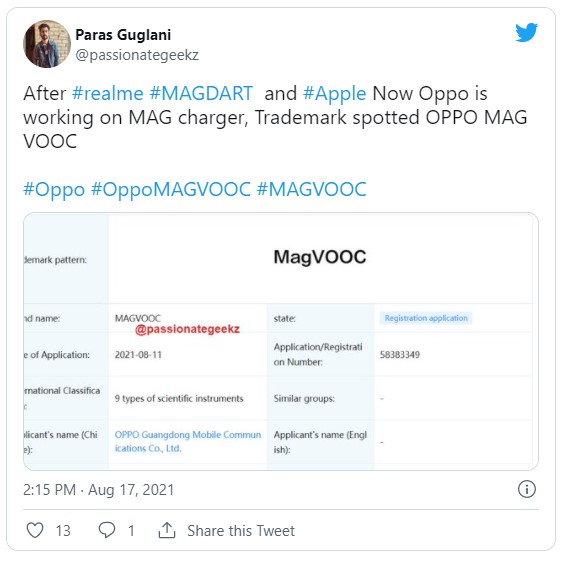Open the #OppoMAGVOOC hashtag
566x564 pixels.
[171, 190]
